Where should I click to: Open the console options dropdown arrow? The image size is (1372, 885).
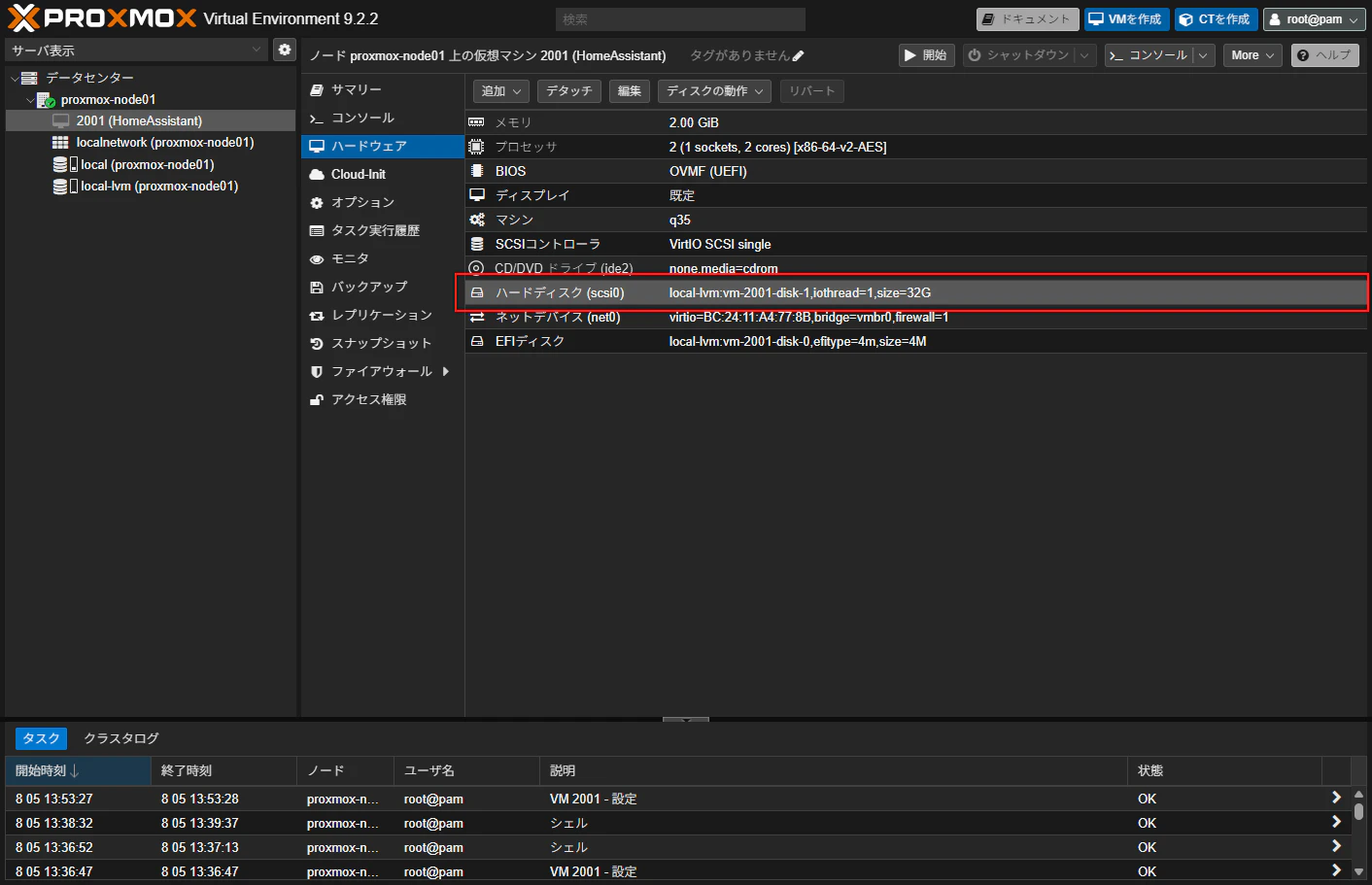click(1203, 55)
